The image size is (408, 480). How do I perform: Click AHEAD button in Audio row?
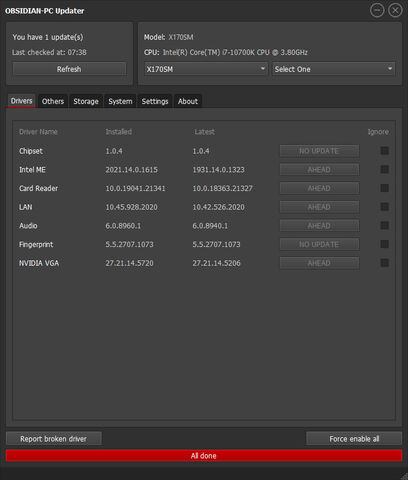(319, 226)
